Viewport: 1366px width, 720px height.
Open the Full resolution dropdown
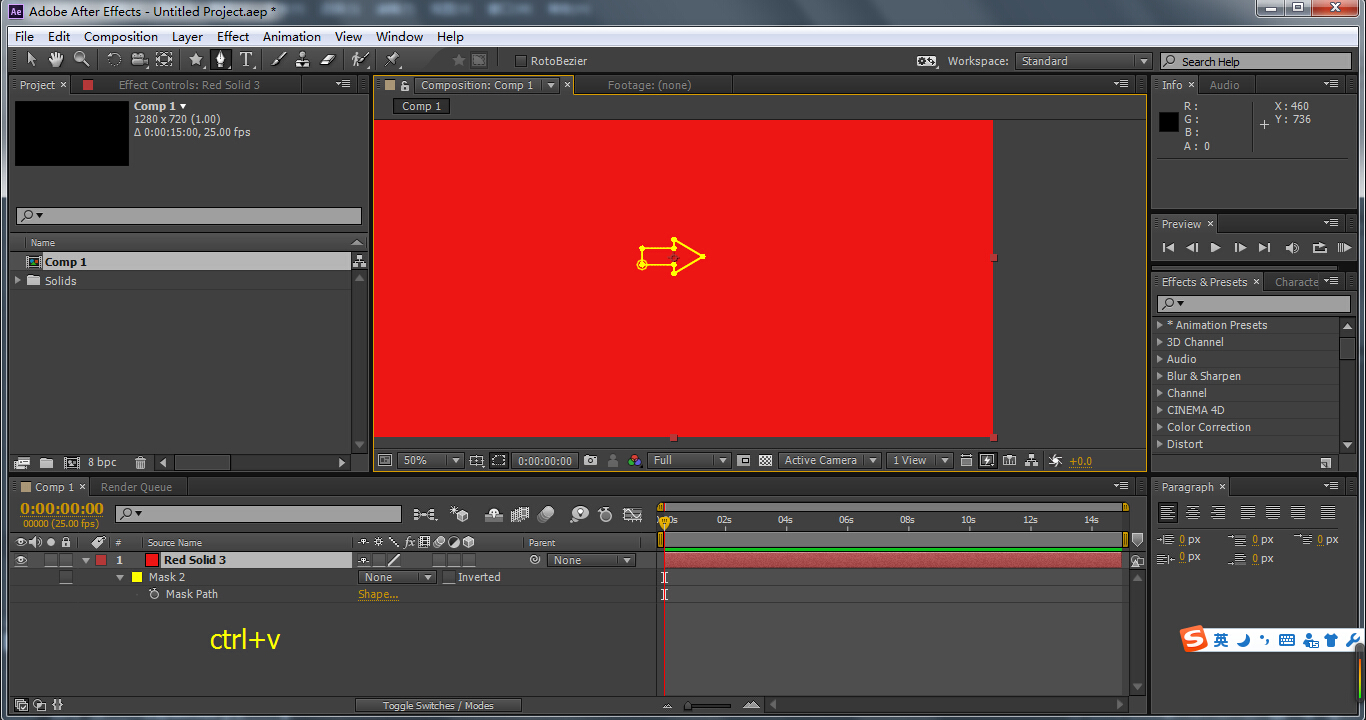tap(690, 461)
